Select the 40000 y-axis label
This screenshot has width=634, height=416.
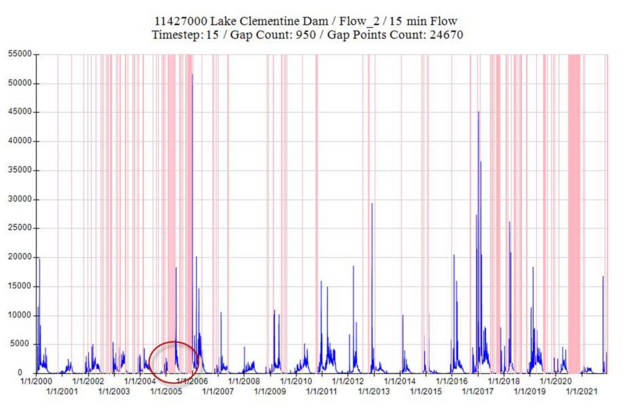20,141
